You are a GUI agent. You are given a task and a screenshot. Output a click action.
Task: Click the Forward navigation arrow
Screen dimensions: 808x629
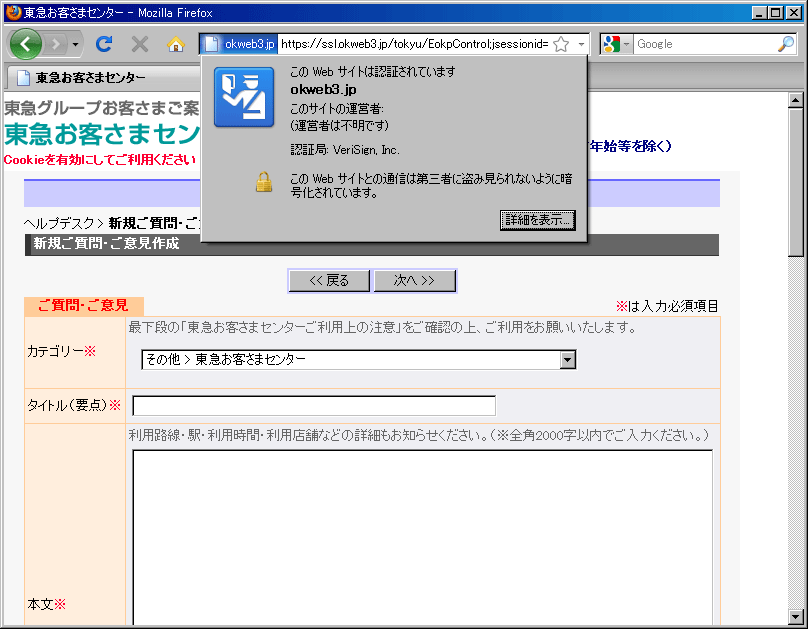(x=55, y=45)
